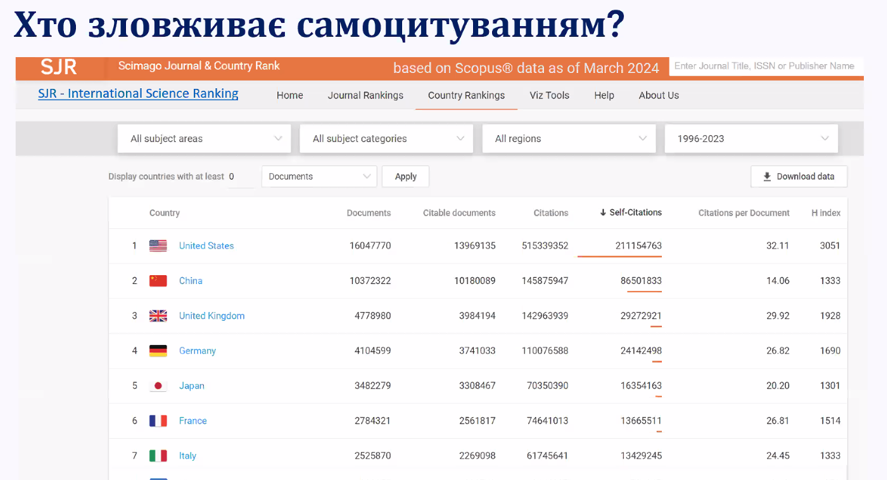
Task: Click the journal title search field
Action: coord(766,66)
